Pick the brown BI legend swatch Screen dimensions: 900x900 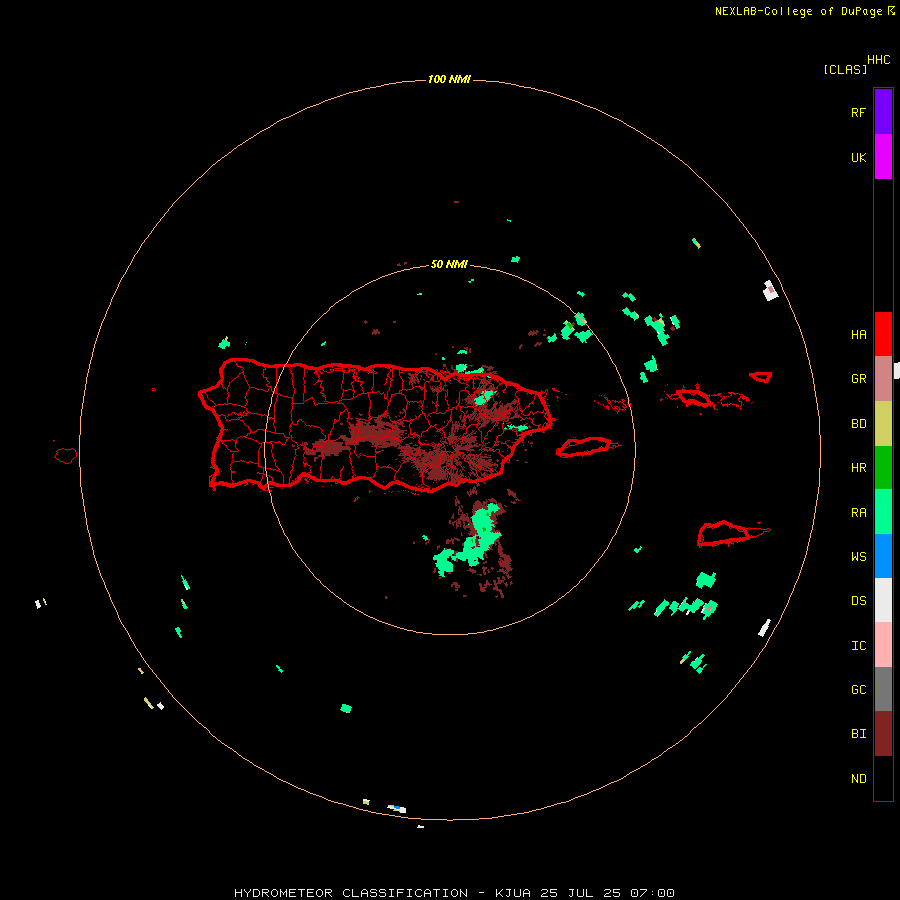pos(883,734)
